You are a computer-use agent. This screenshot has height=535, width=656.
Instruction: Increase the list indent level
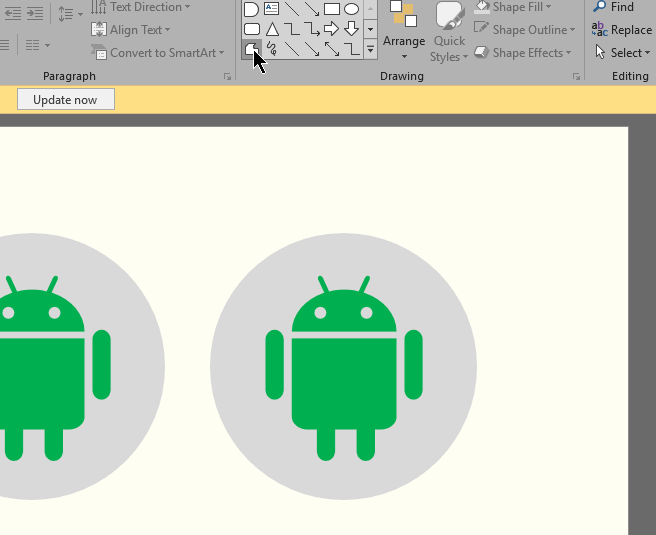click(x=35, y=13)
